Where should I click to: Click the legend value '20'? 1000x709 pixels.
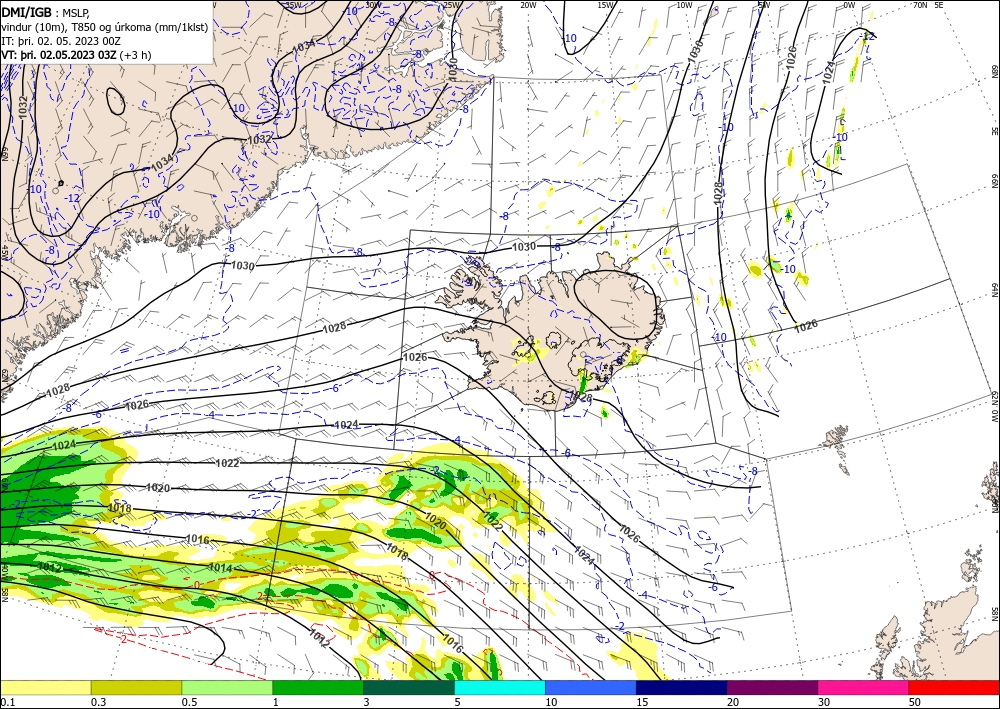coord(733,702)
